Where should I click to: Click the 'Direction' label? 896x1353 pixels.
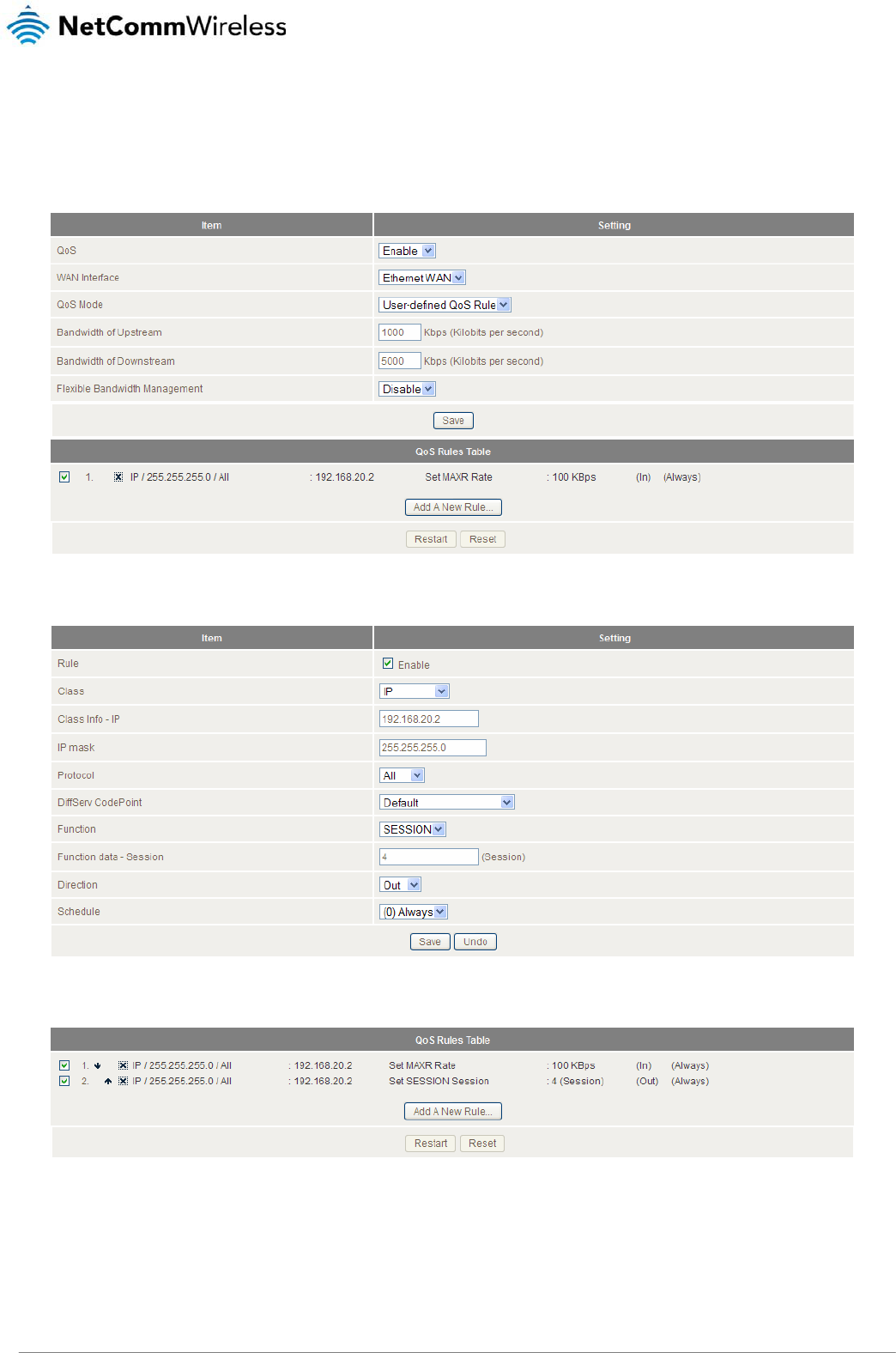click(x=77, y=885)
